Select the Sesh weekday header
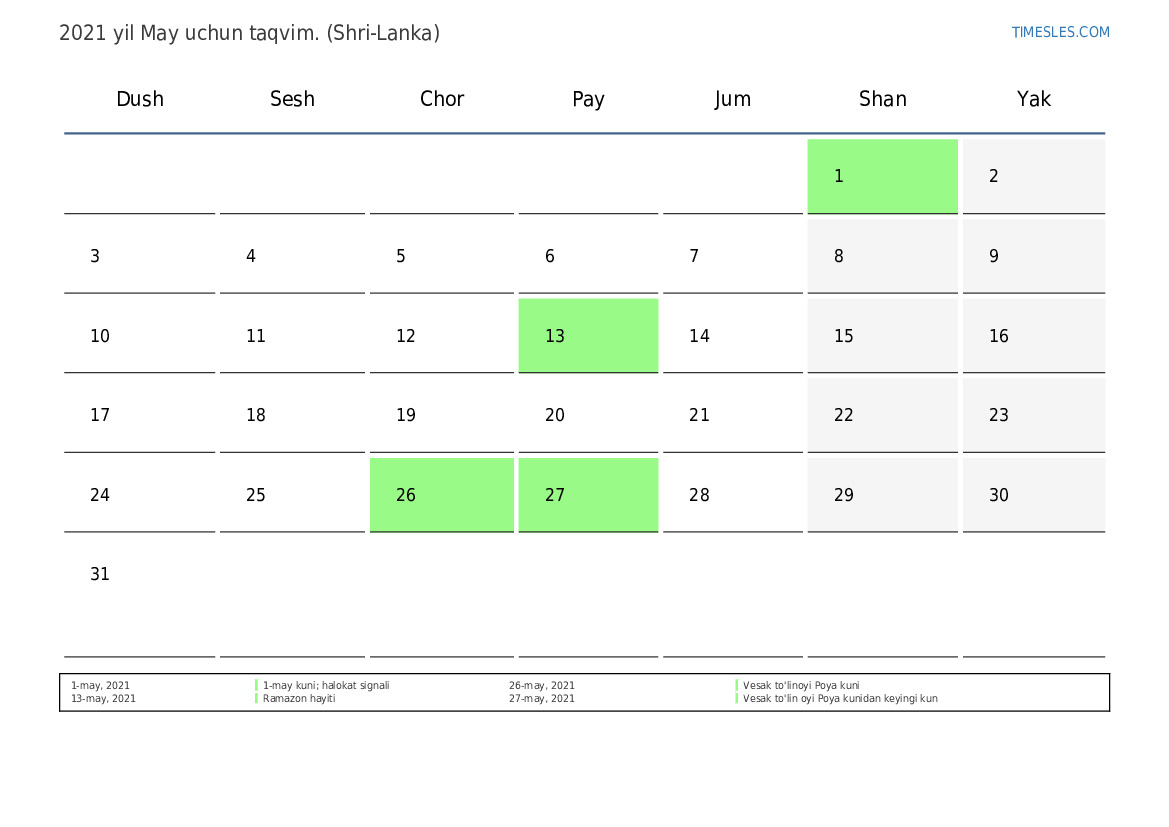 tap(292, 99)
